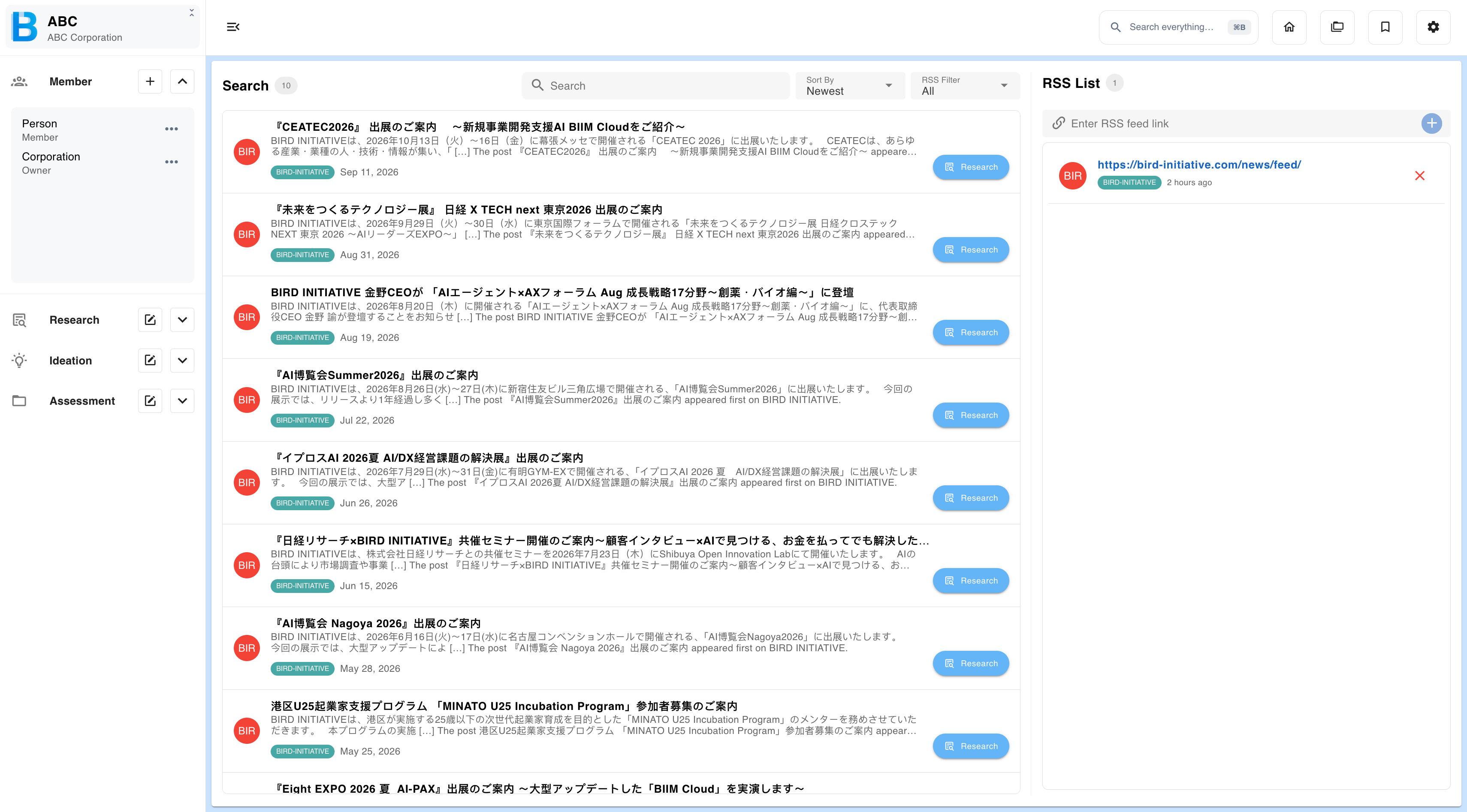Toggle the ABC Corporation workspace switcher
Screen dimensions: 1467x812
coord(103,27)
